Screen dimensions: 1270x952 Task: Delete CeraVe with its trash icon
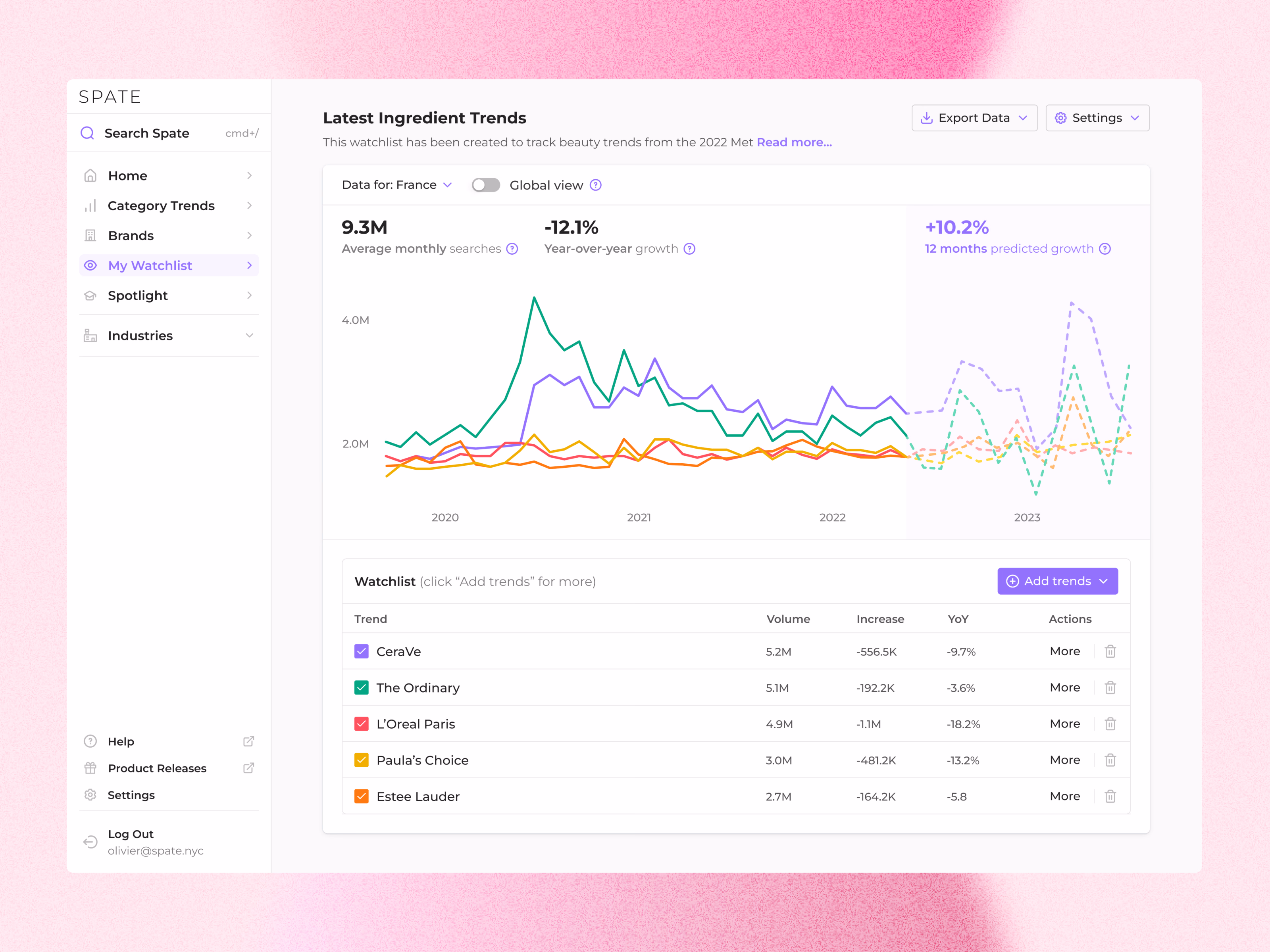click(1110, 651)
